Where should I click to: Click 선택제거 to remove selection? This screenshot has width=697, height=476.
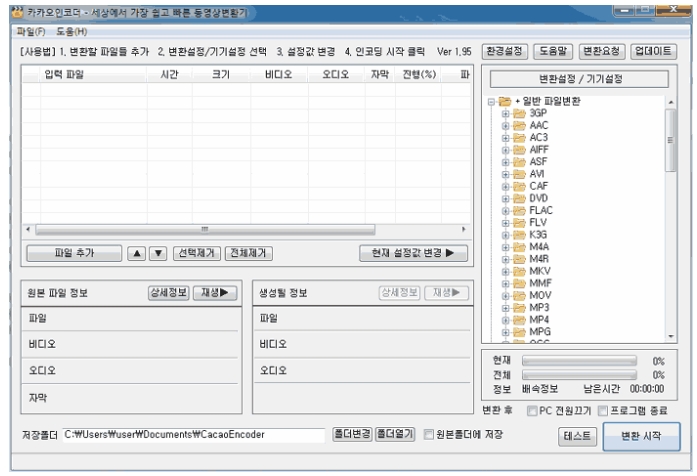click(x=196, y=253)
